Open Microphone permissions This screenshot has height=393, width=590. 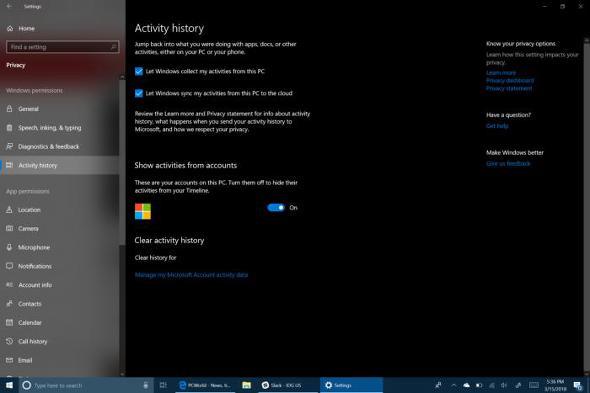[60, 247]
